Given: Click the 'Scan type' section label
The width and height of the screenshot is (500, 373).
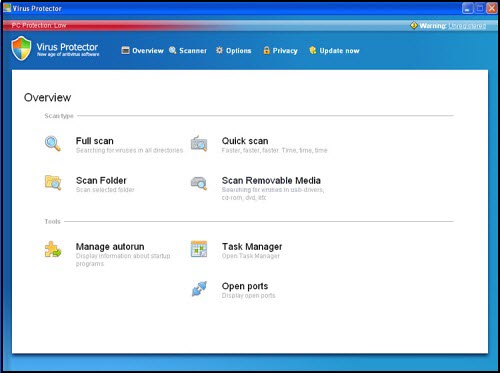Looking at the screenshot, I should click(59, 116).
